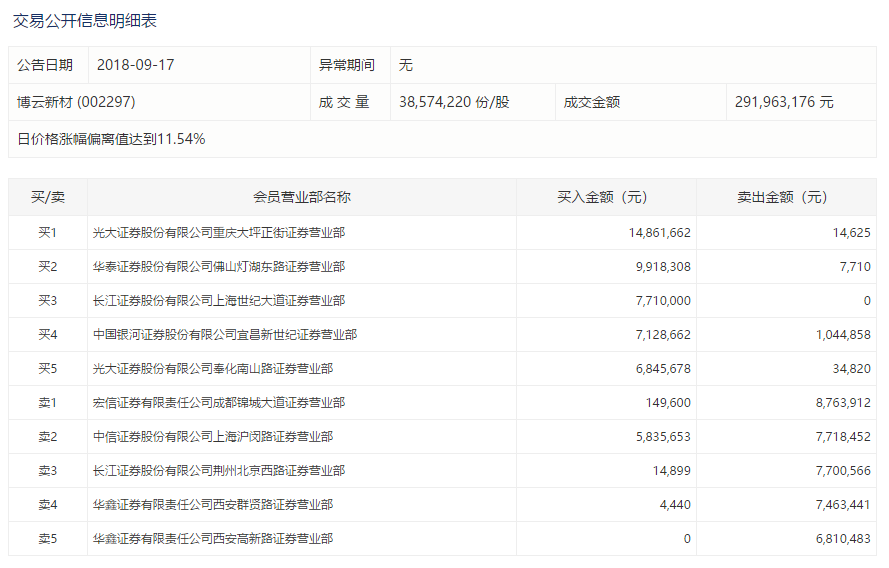
Task: Click the 会员营业部名称 column header
Action: tap(301, 197)
